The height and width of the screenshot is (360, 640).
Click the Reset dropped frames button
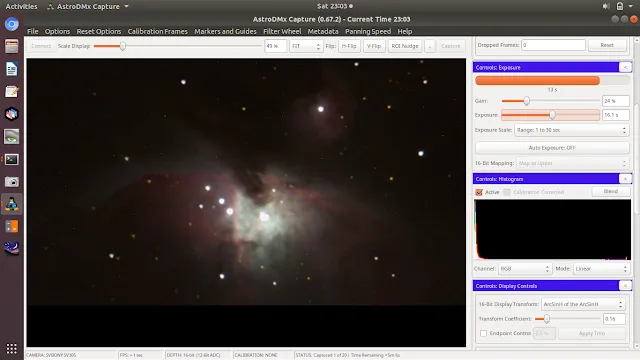tap(607, 45)
